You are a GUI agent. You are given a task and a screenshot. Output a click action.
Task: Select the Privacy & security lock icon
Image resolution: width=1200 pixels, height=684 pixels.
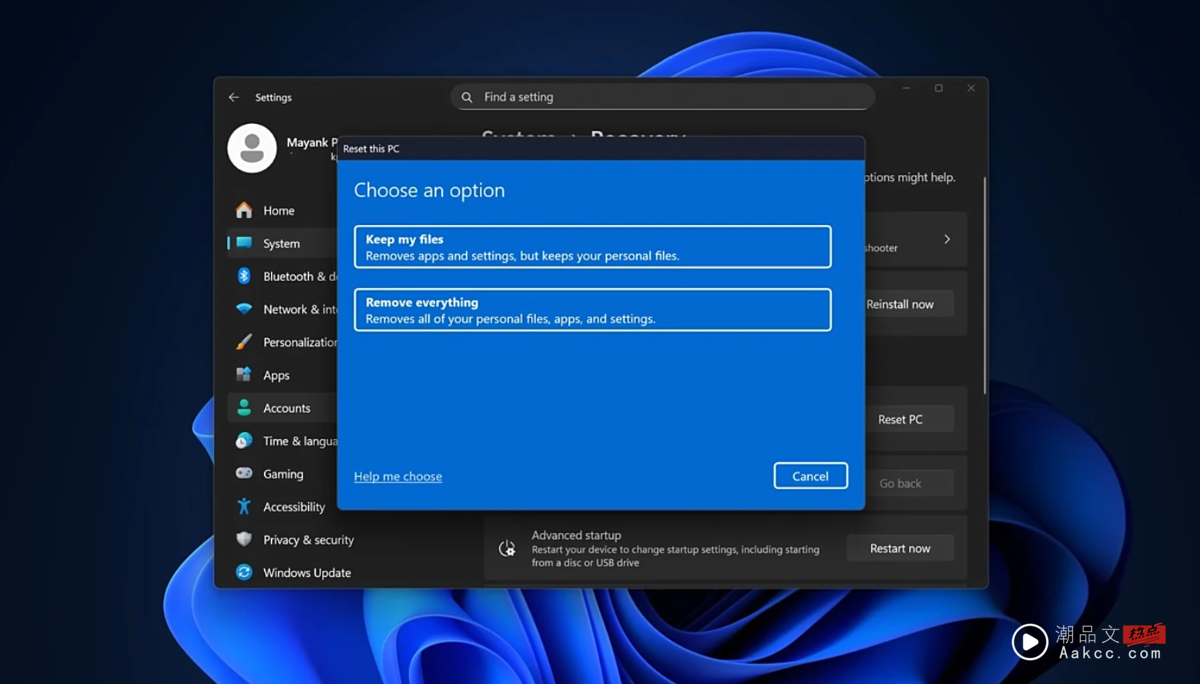click(243, 539)
